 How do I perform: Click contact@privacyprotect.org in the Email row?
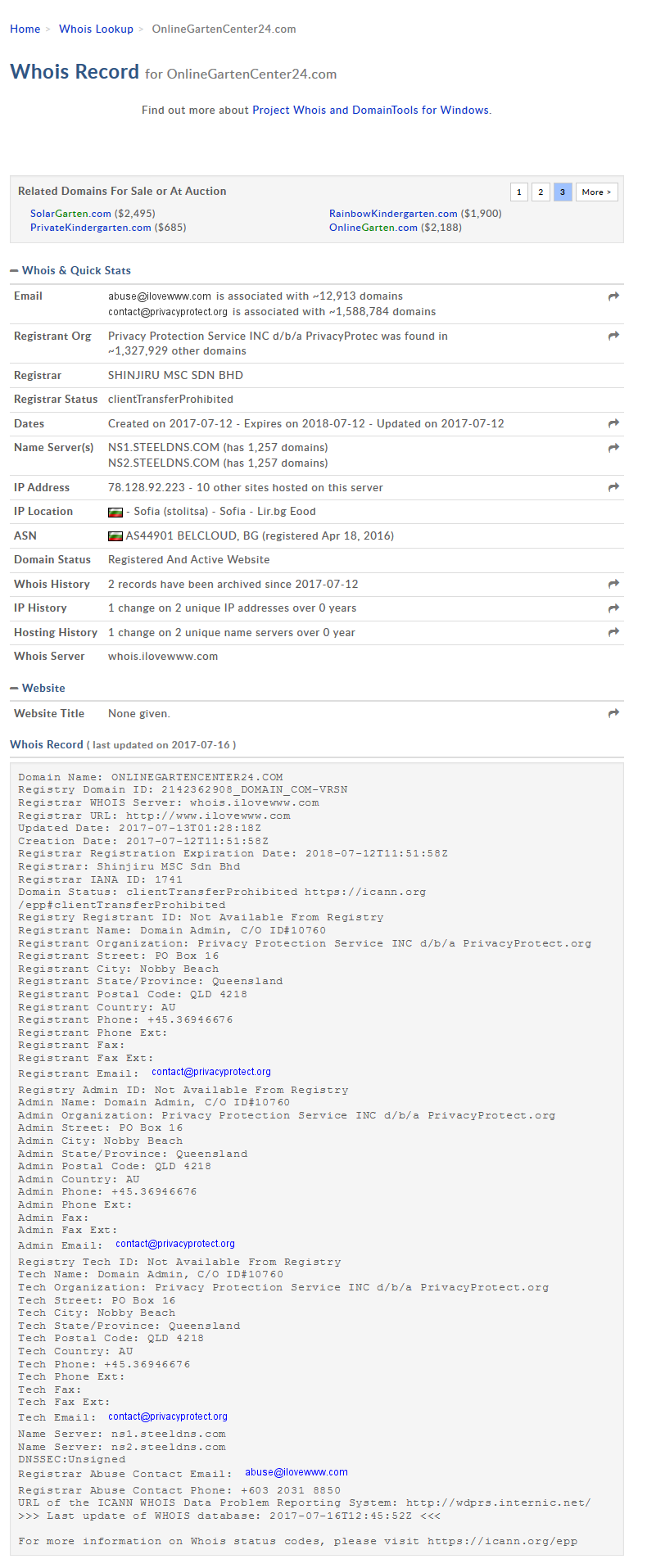[168, 312]
